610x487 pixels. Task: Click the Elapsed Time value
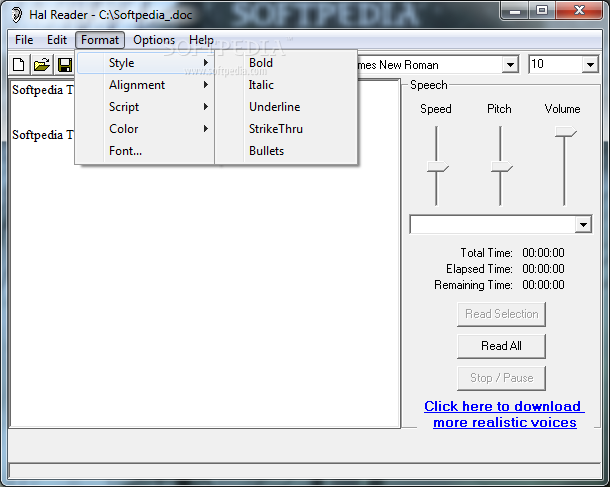(x=543, y=269)
